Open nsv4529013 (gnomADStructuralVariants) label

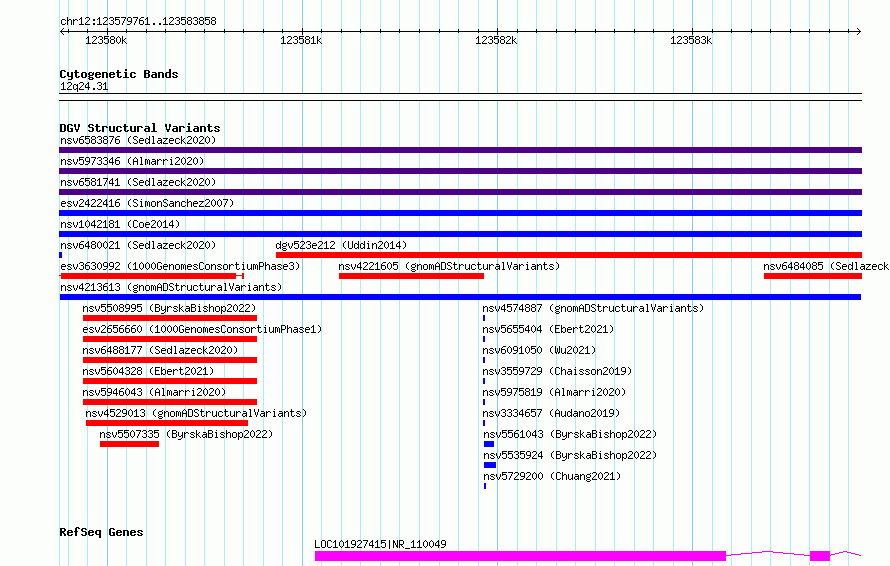(x=196, y=413)
